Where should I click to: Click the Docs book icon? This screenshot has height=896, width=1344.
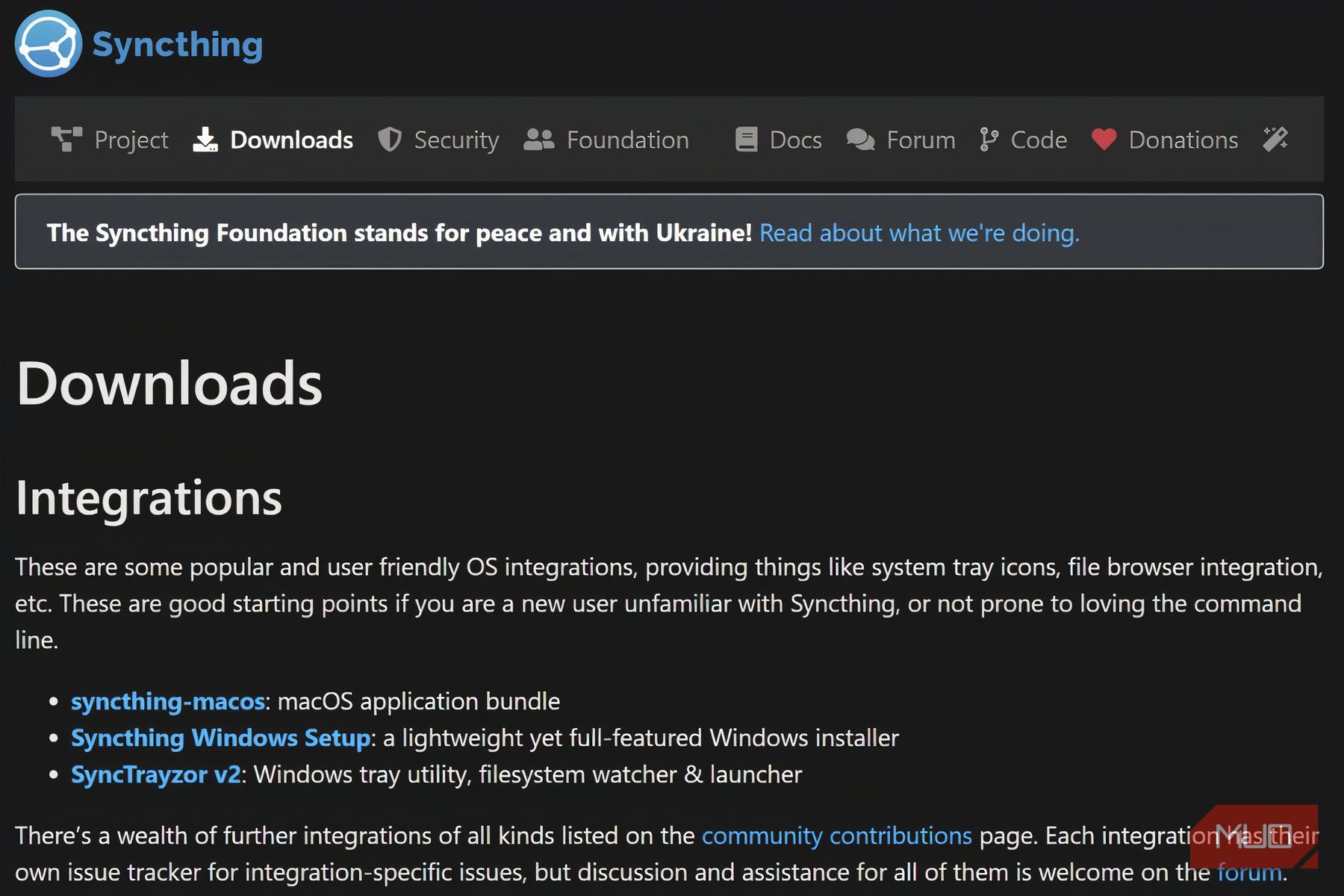click(x=746, y=140)
